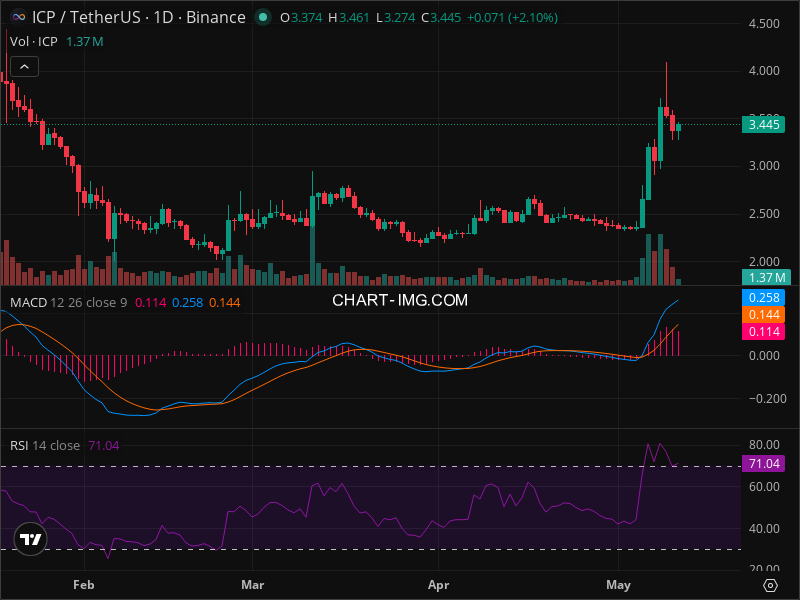The height and width of the screenshot is (600, 800).
Task: Click the Vol value 1.37 M in legend
Action: coord(85,41)
